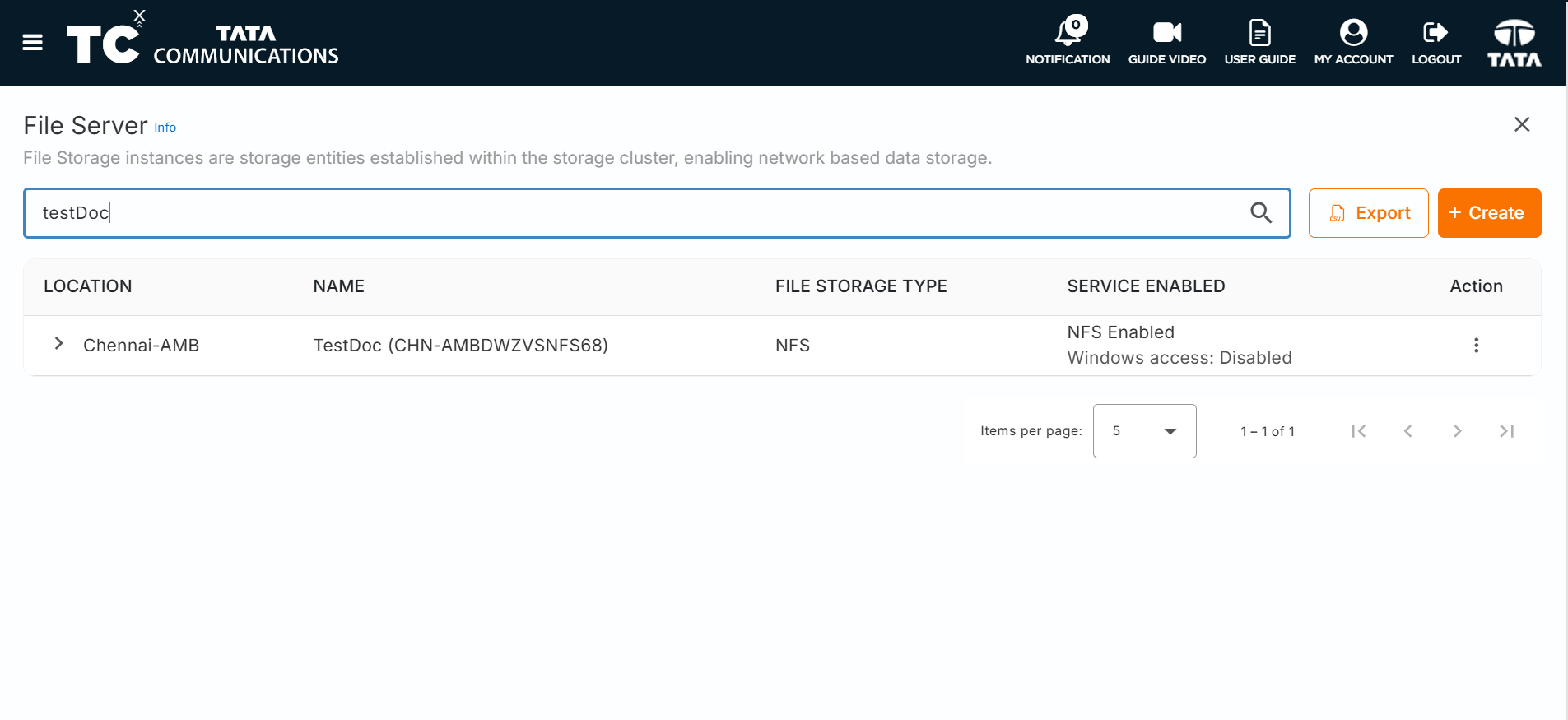Click the NFS Enabled status text
1568x720 pixels.
click(1120, 332)
